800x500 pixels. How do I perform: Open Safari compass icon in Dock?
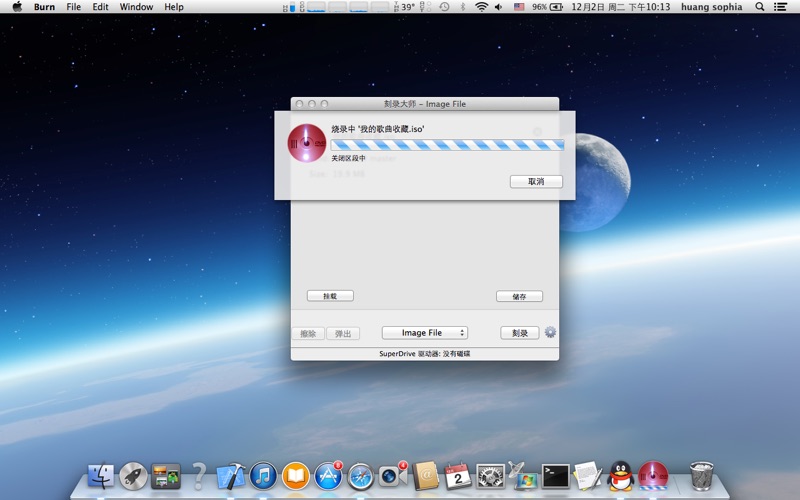360,476
